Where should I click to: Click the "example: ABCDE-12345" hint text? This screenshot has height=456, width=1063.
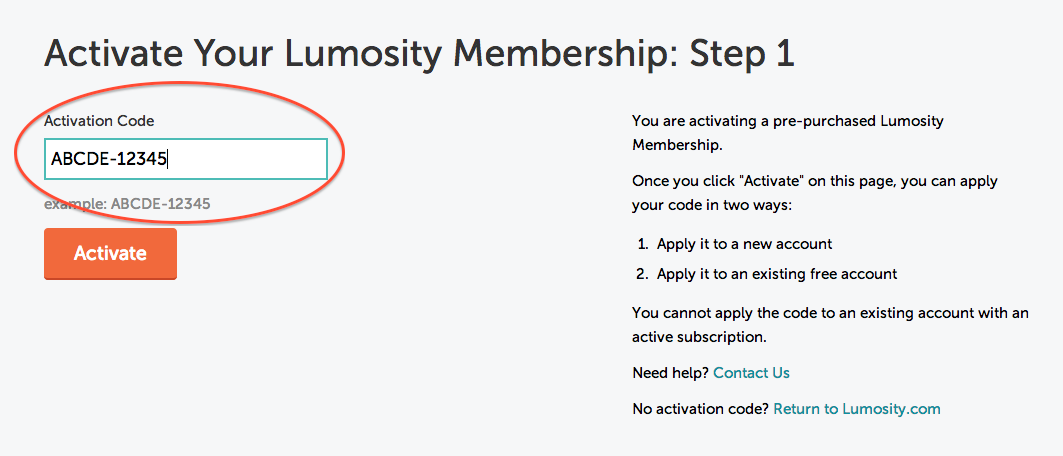(127, 204)
